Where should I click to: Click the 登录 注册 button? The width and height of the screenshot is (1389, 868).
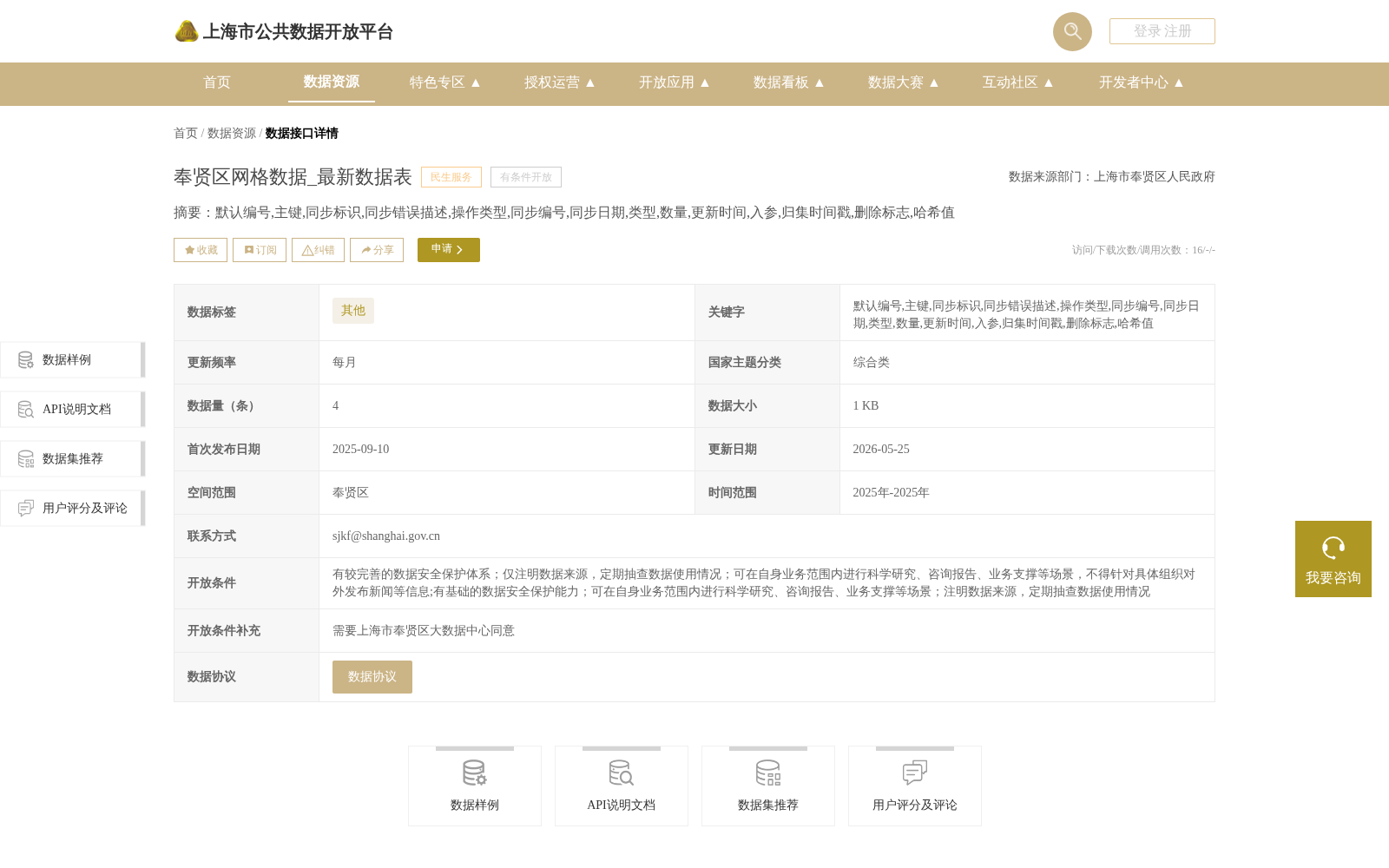pyautogui.click(x=1162, y=31)
